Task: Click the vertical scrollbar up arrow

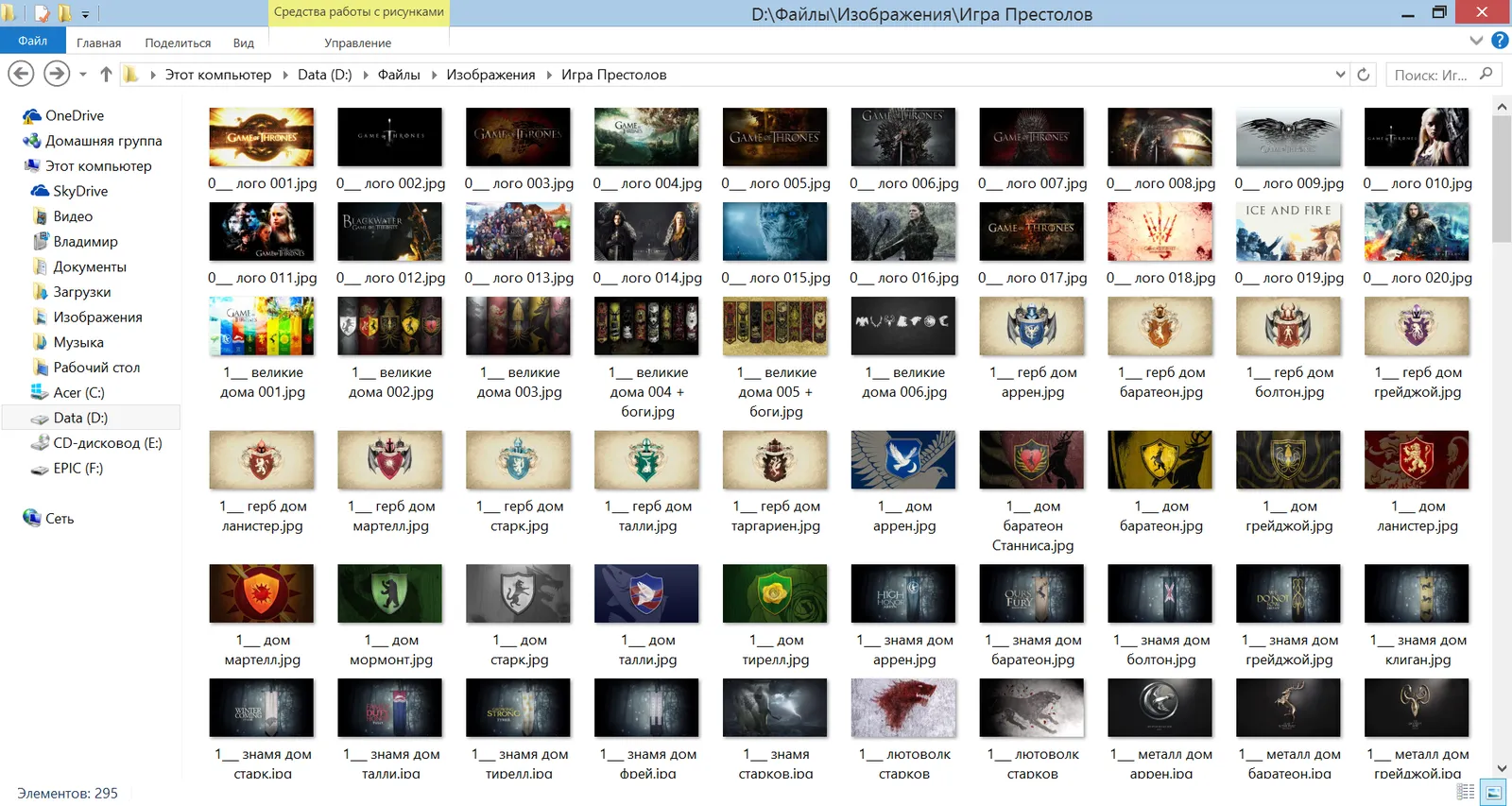Action: (1502, 108)
